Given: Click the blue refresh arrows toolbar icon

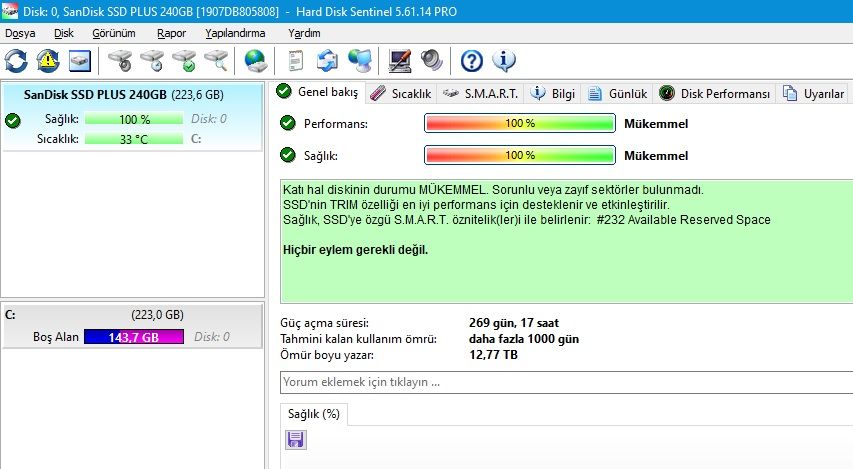Looking at the screenshot, I should coord(16,60).
